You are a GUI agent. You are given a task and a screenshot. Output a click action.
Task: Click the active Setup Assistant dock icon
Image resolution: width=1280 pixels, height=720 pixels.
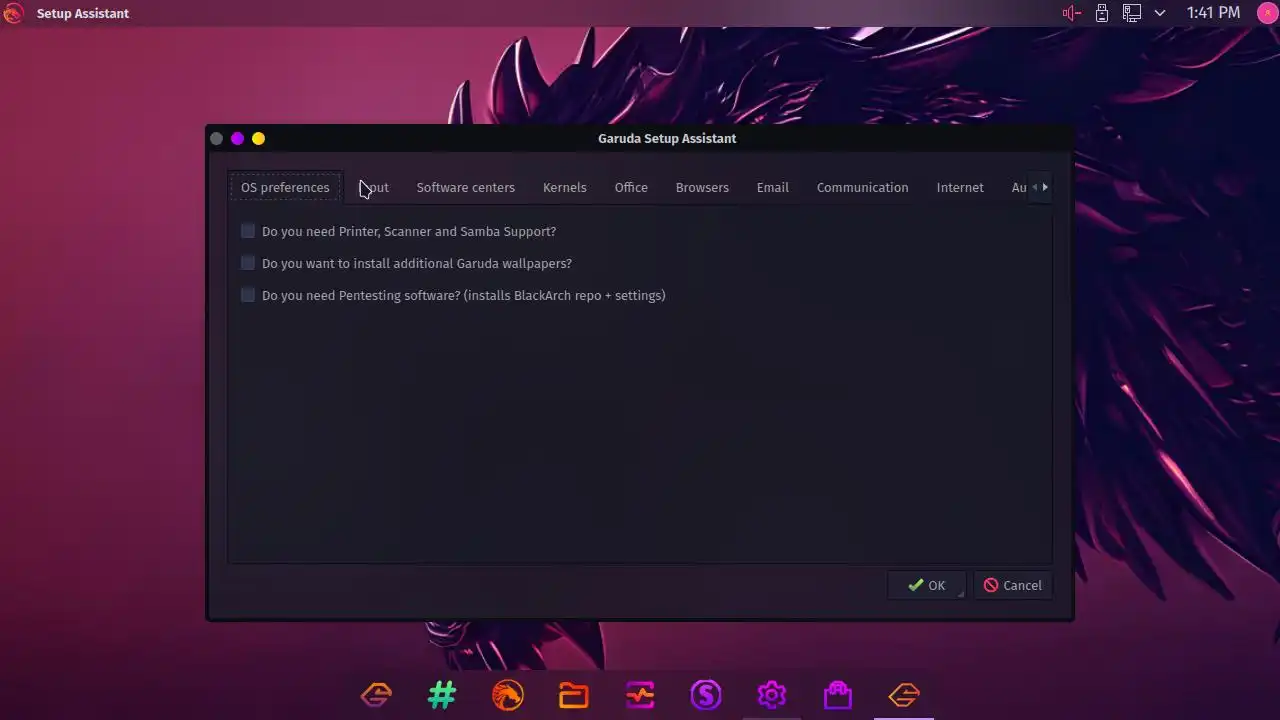(x=904, y=694)
